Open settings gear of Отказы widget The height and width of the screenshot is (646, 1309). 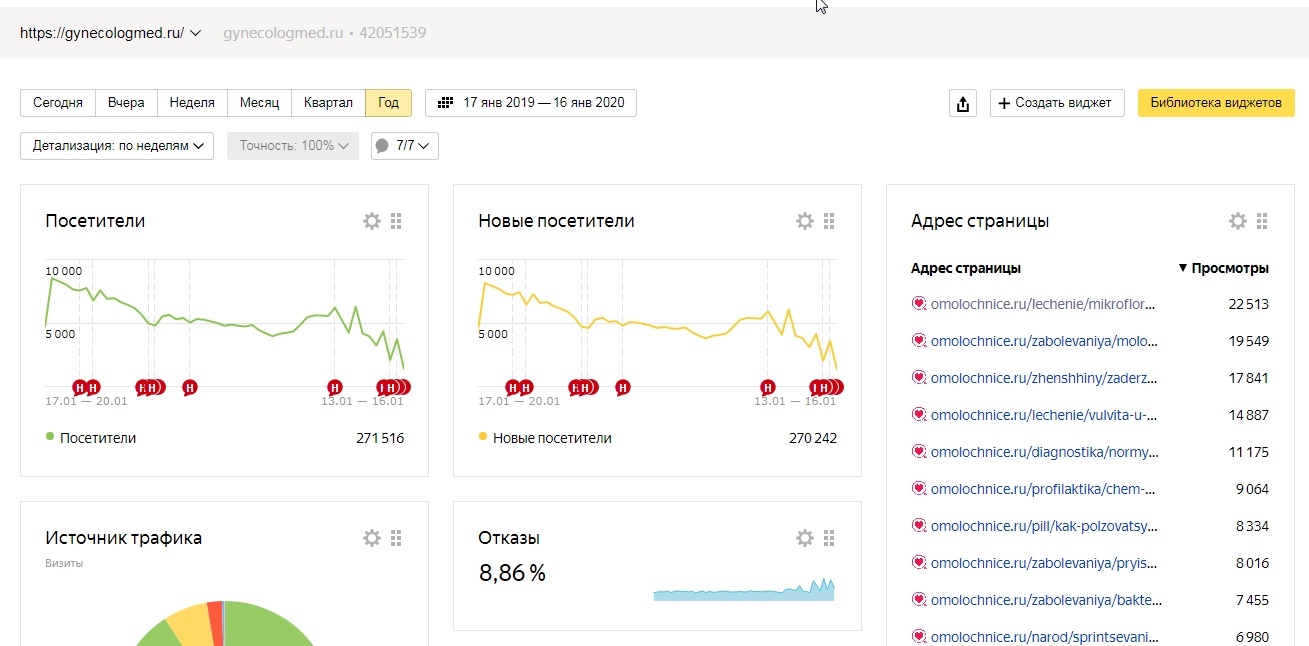[x=805, y=538]
